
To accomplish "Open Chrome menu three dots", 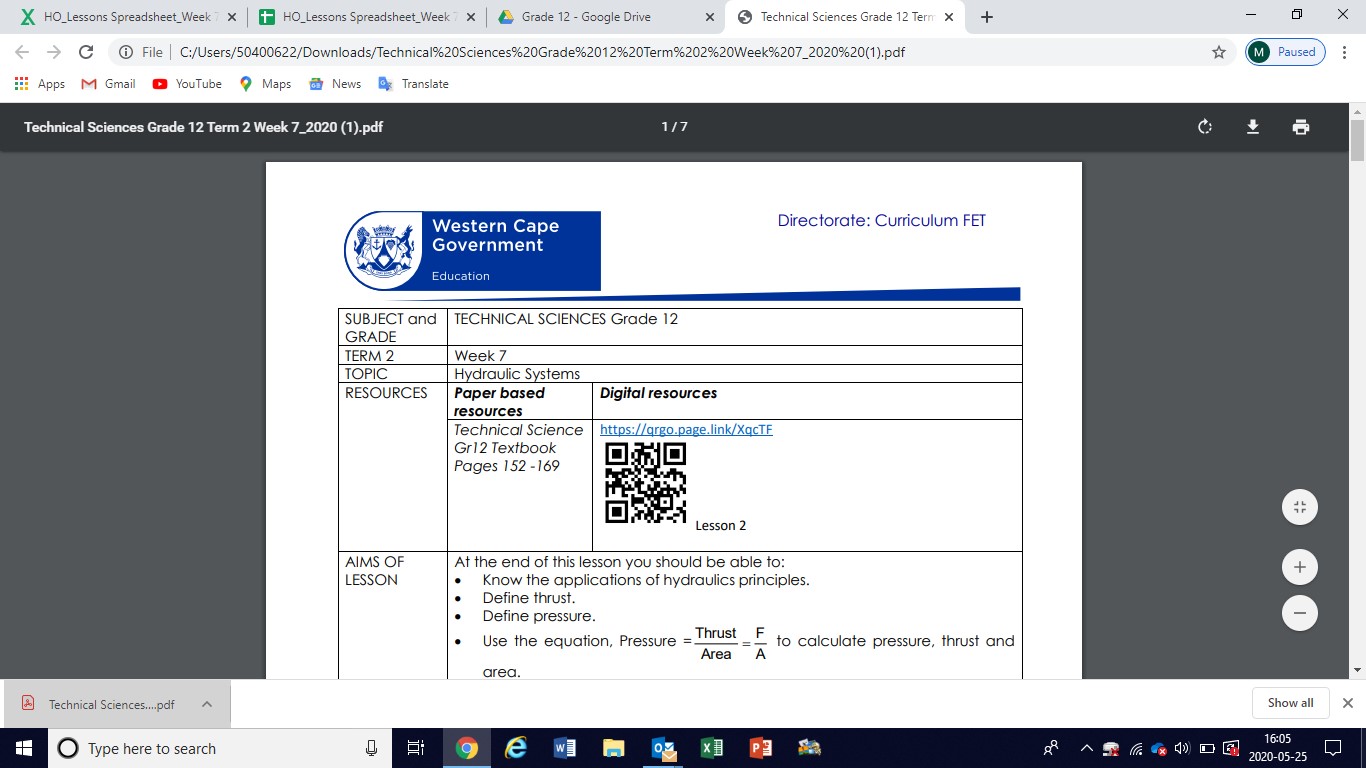I will pos(1345,52).
